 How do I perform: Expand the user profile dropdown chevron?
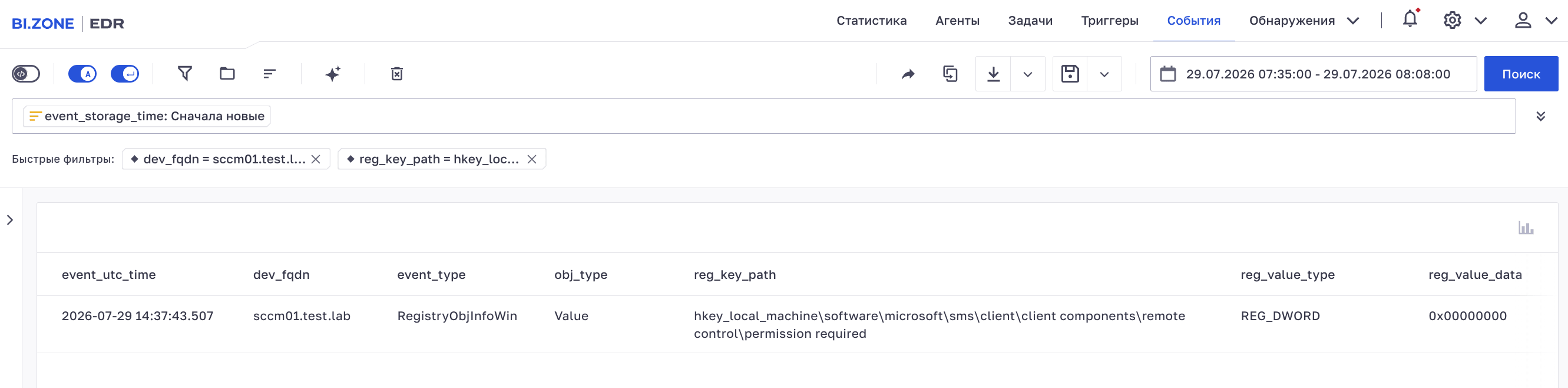click(x=1552, y=21)
